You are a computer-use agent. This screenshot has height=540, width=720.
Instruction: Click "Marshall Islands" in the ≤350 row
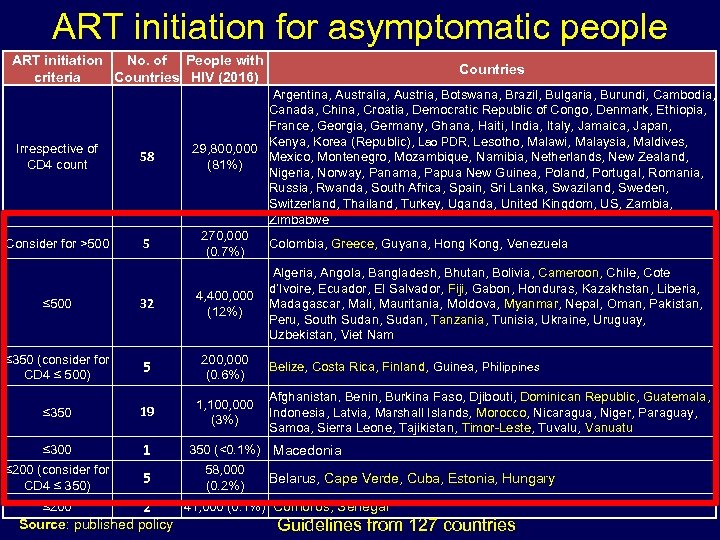click(422, 413)
